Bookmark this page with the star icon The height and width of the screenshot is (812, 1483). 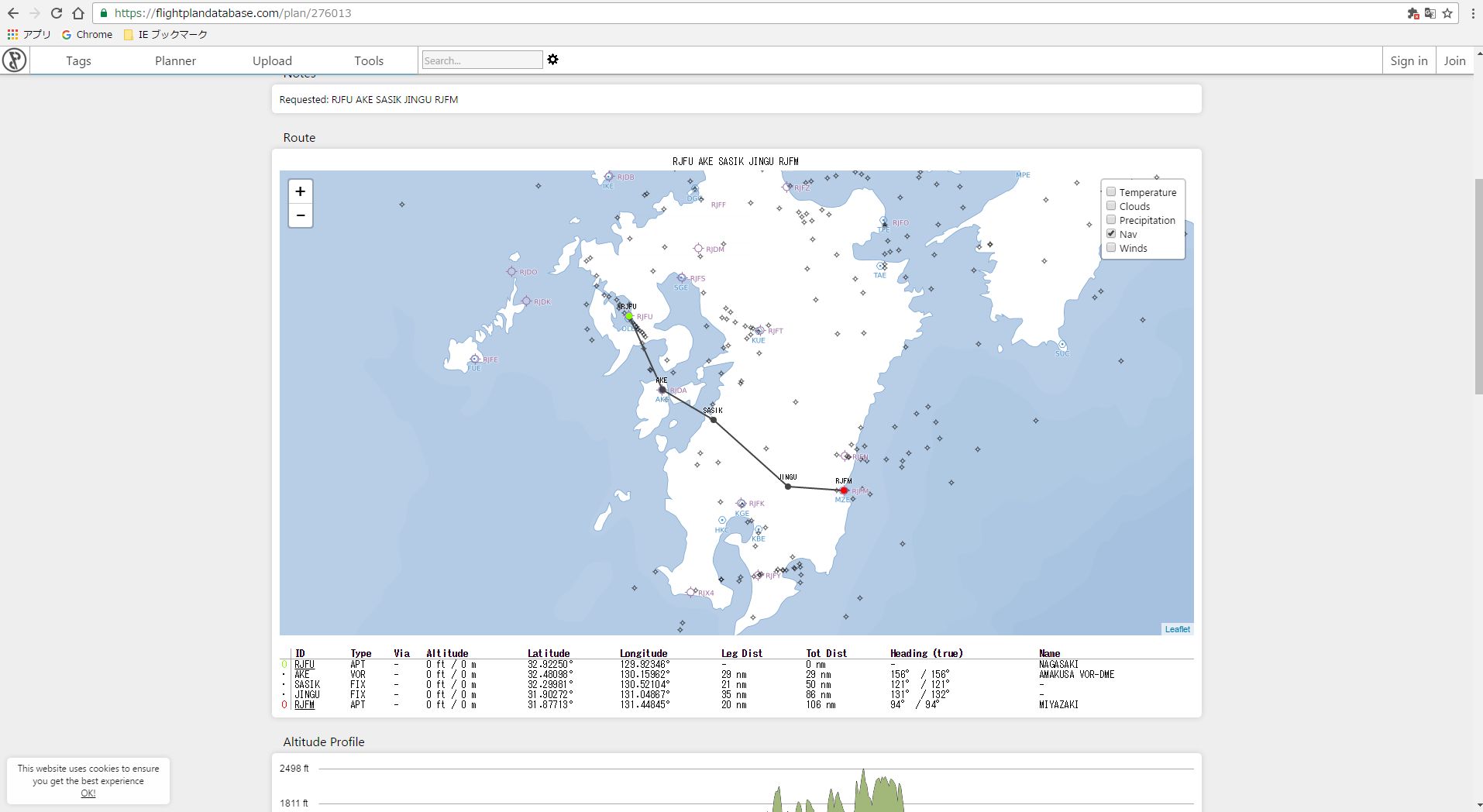pyautogui.click(x=1447, y=13)
